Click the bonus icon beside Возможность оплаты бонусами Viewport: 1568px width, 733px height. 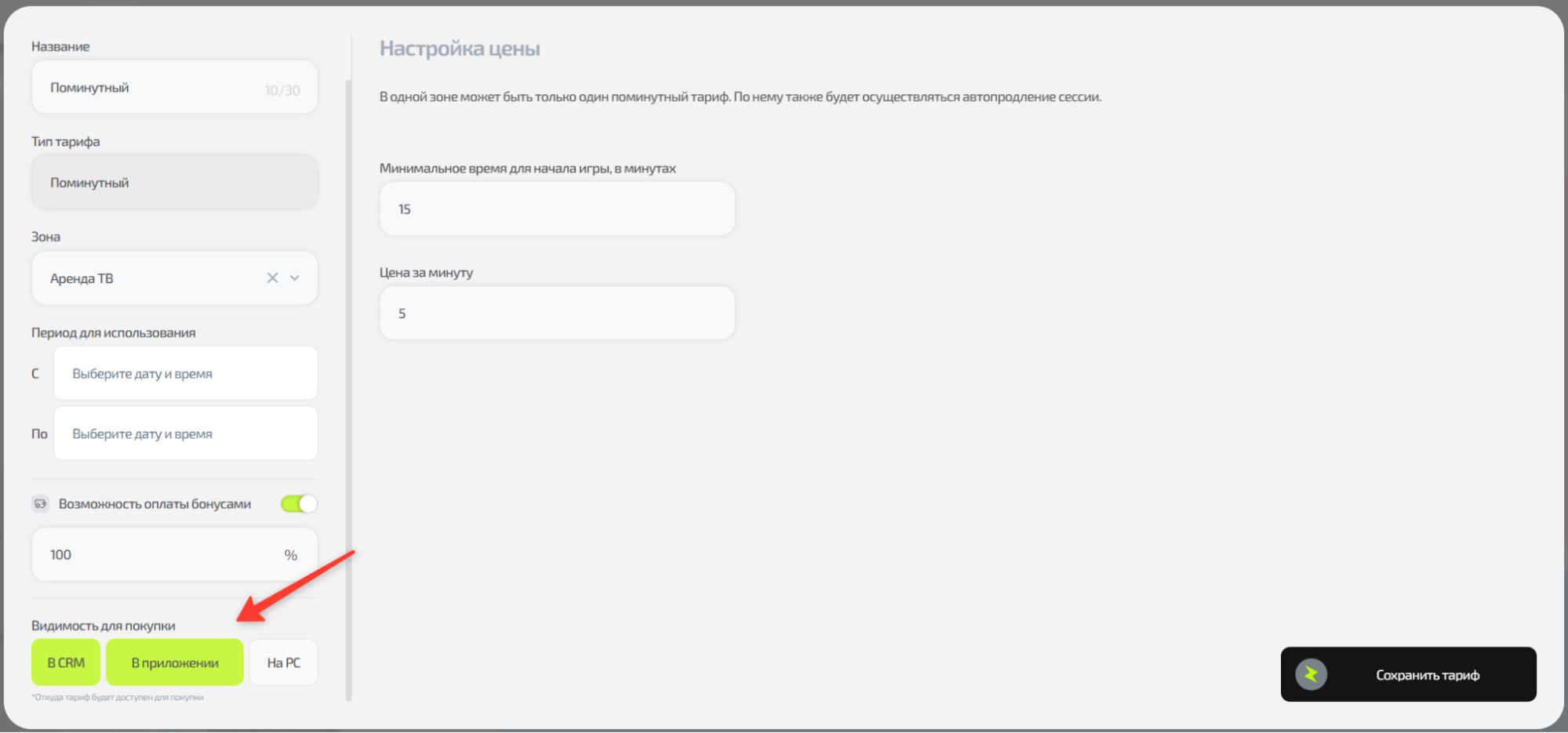(40, 504)
